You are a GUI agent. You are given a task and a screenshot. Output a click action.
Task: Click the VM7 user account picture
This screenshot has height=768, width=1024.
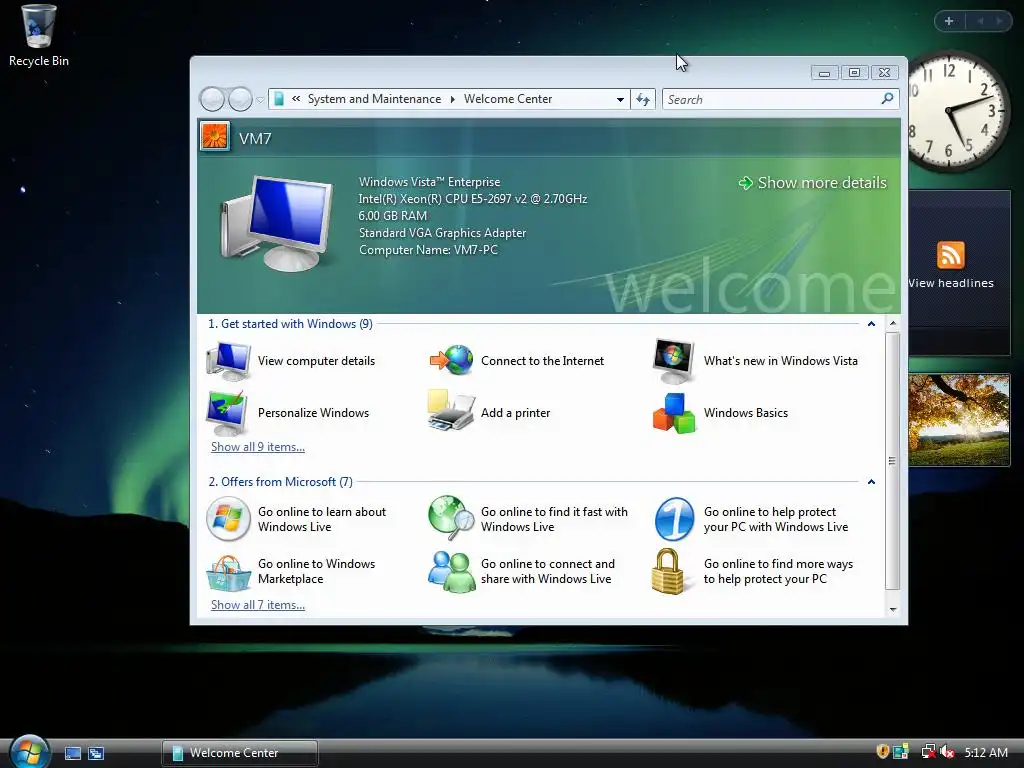(x=215, y=136)
